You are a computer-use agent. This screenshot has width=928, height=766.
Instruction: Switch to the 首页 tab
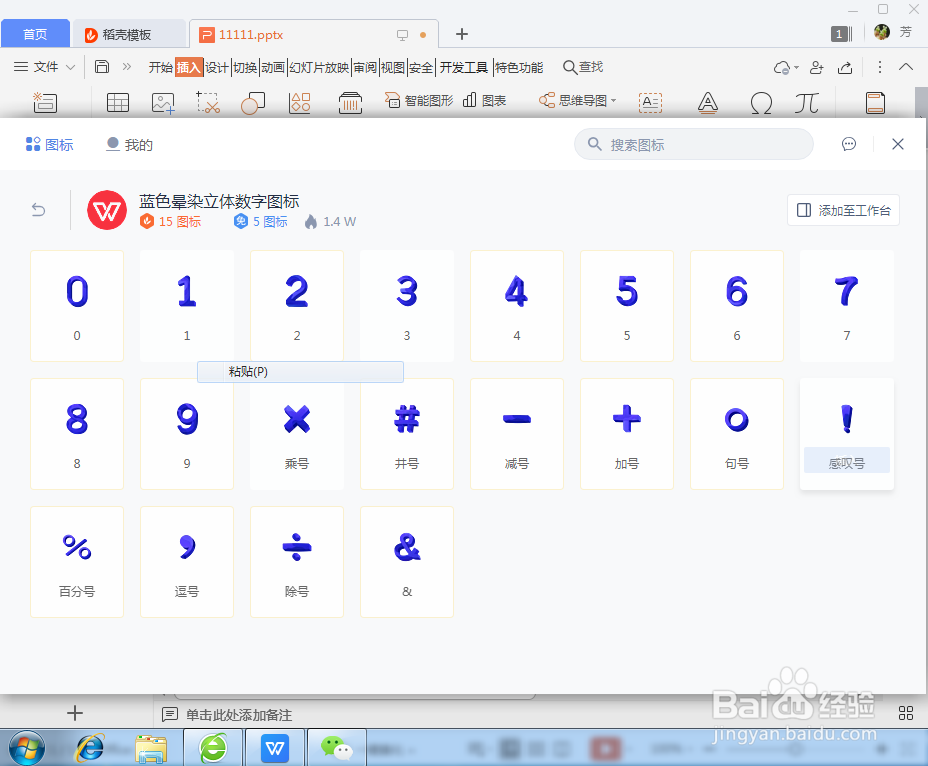pyautogui.click(x=35, y=34)
